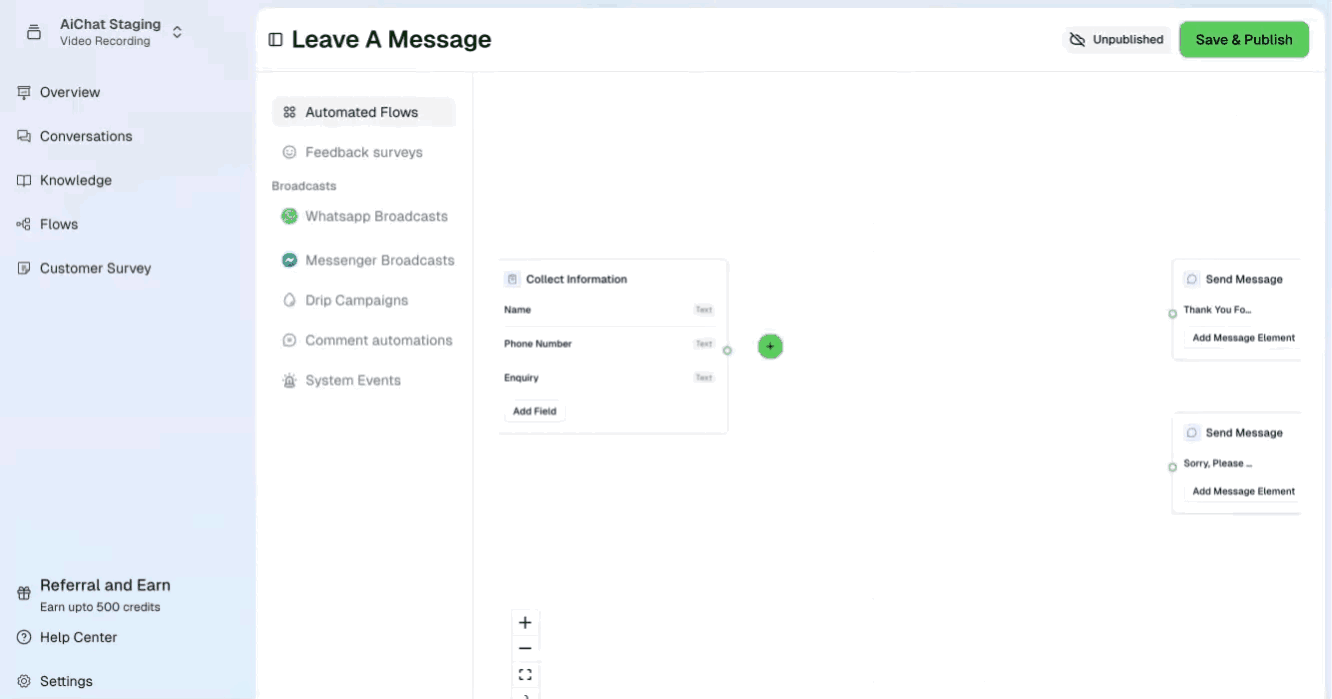Click the Messenger Broadcasts icon

[x=289, y=260]
